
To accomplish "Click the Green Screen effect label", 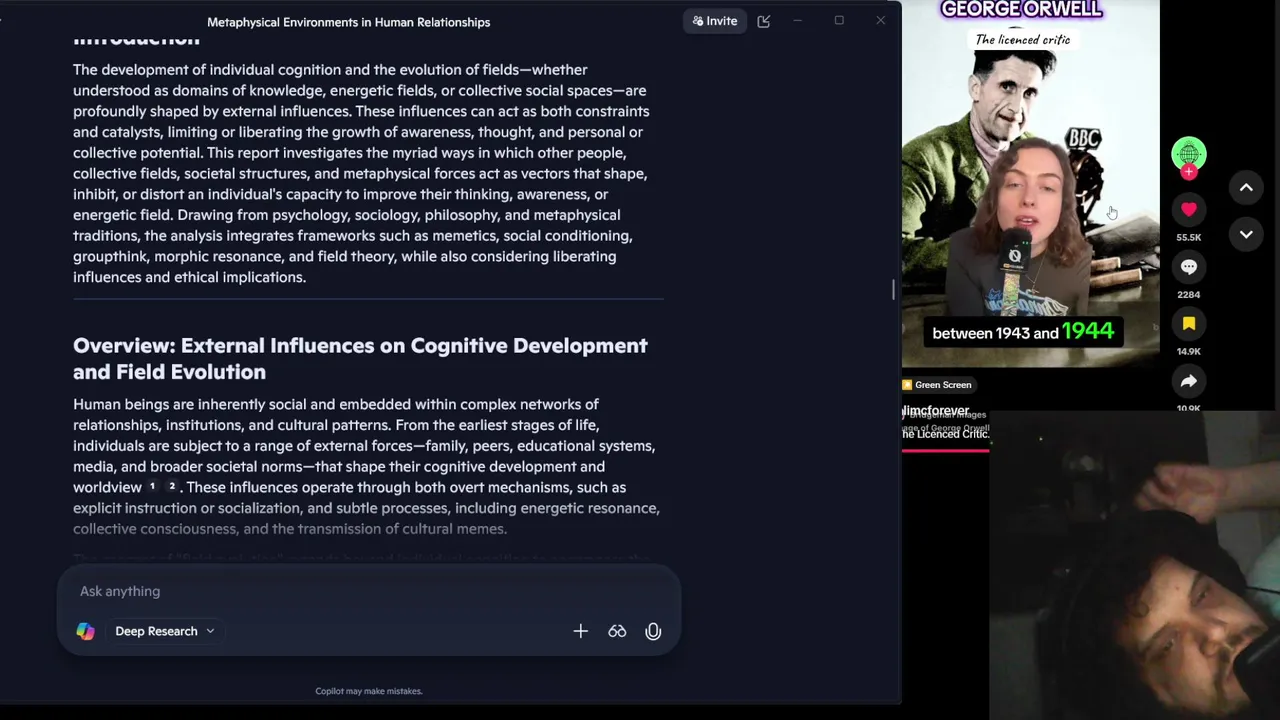I will point(937,385).
